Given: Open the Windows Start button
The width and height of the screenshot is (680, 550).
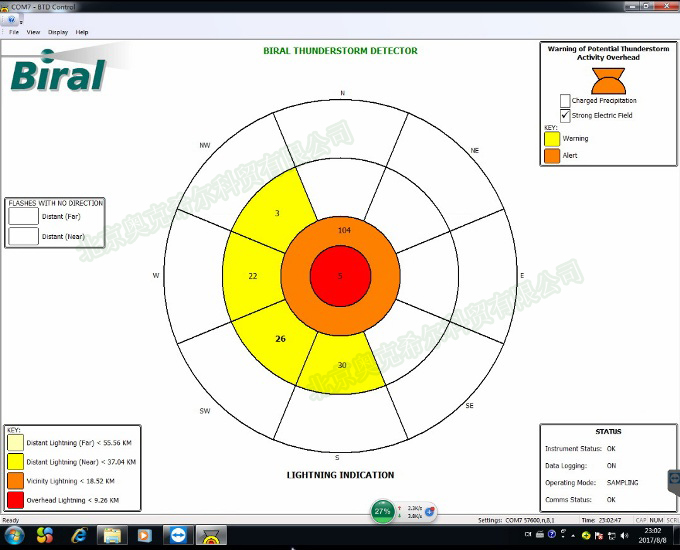Looking at the screenshot, I should click(14, 536).
